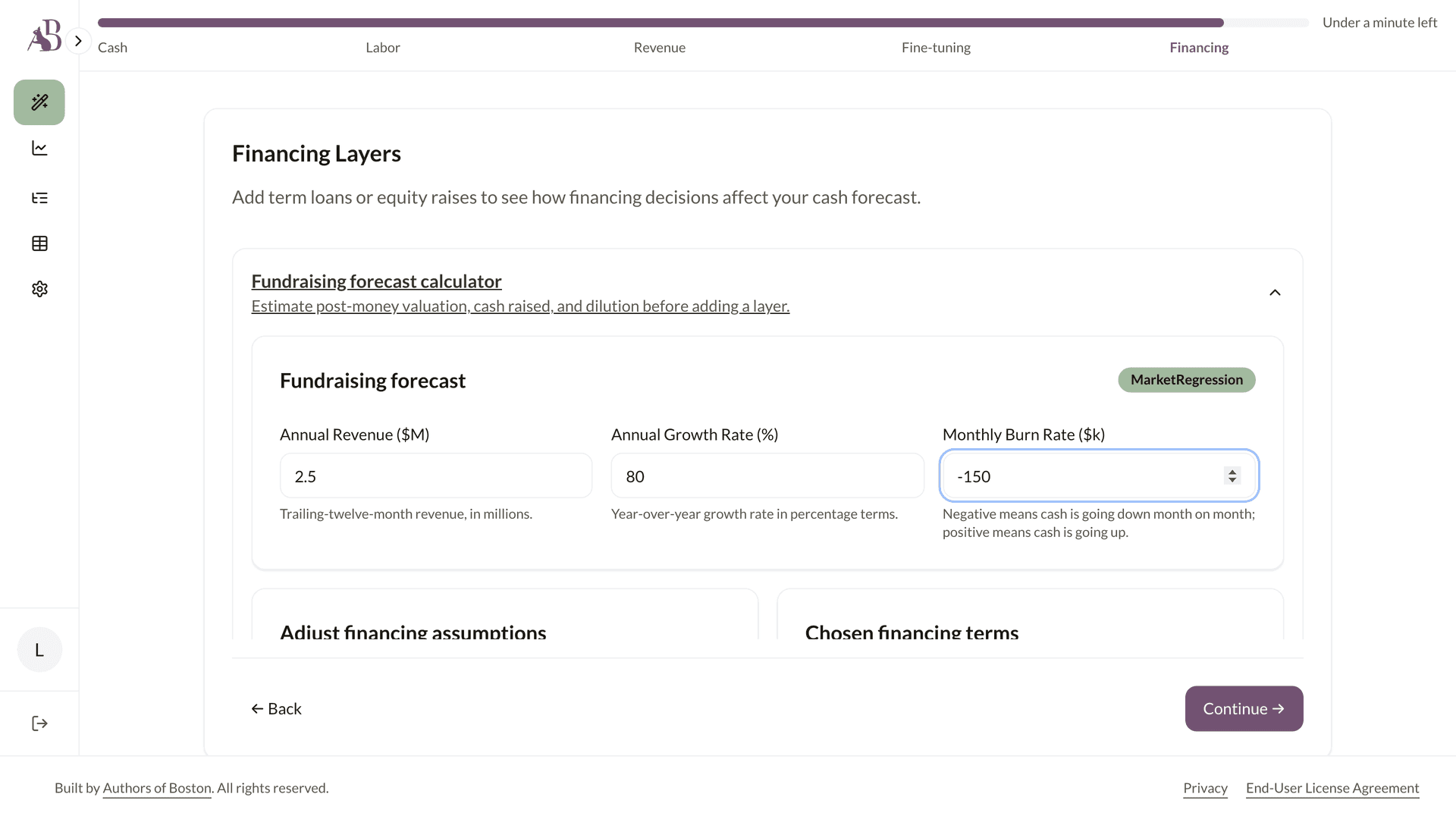Screen dimensions: 1456x819
Task: Go to the Cash step
Action: coord(112,48)
